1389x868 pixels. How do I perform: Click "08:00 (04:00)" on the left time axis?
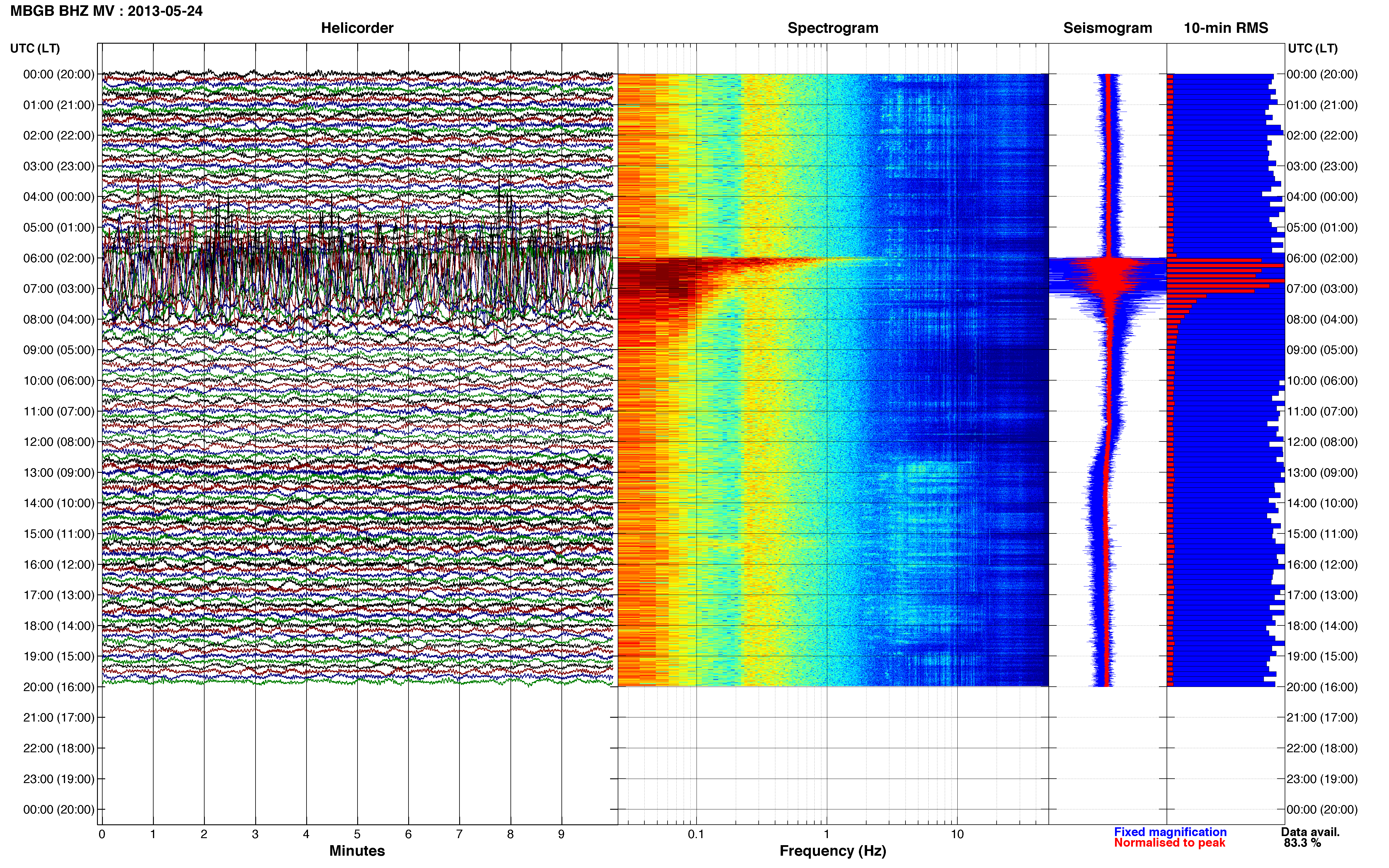[x=59, y=319]
